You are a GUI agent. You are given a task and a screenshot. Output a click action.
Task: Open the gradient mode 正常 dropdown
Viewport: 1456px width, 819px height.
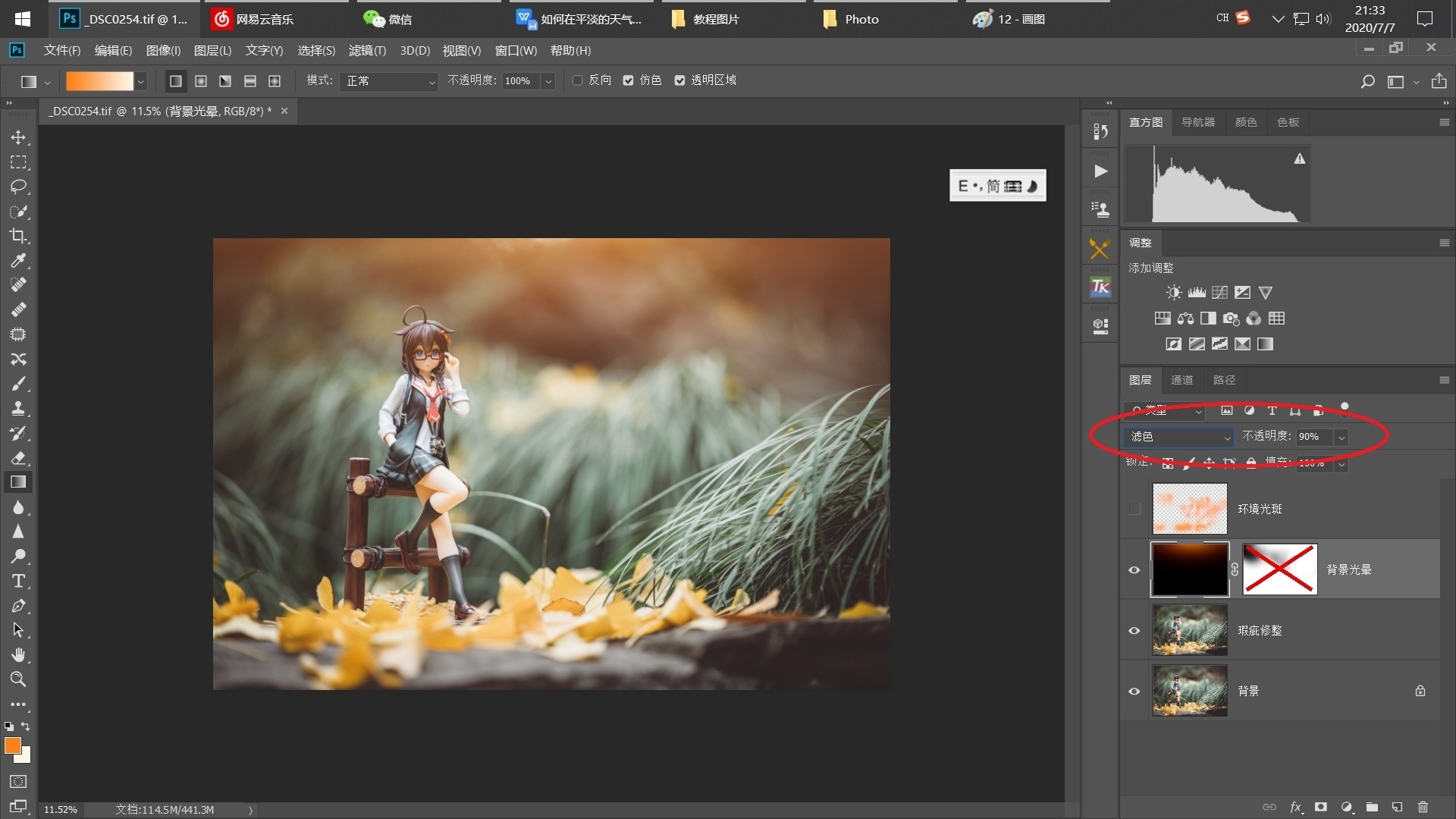[x=389, y=80]
